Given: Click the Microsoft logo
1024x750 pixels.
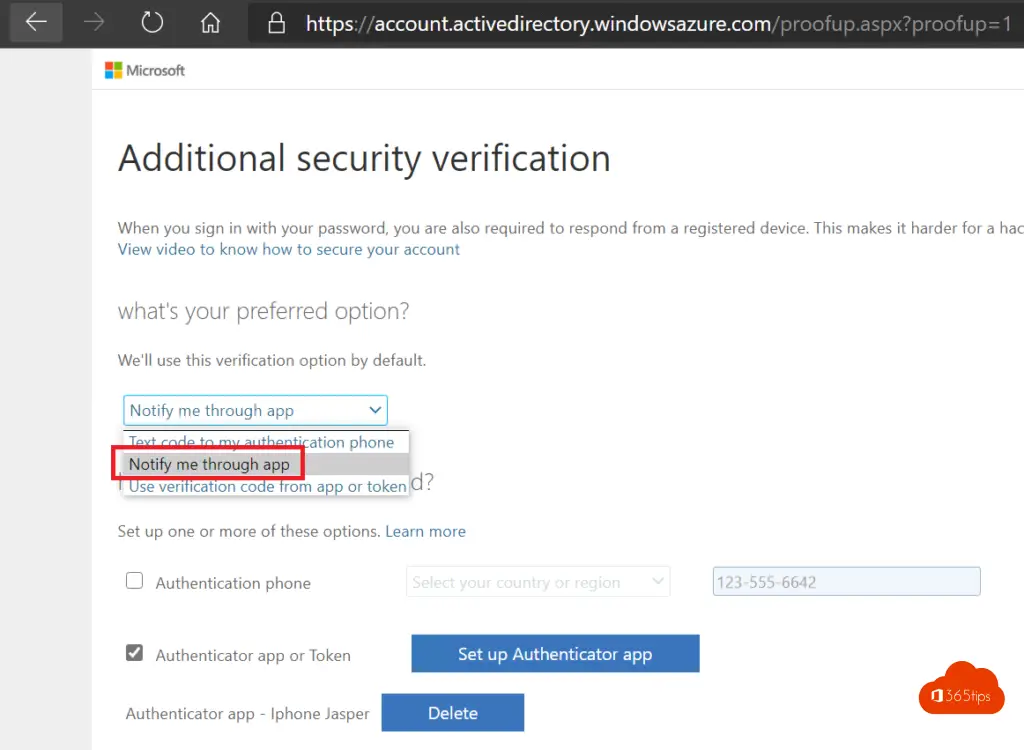Looking at the screenshot, I should pos(145,71).
